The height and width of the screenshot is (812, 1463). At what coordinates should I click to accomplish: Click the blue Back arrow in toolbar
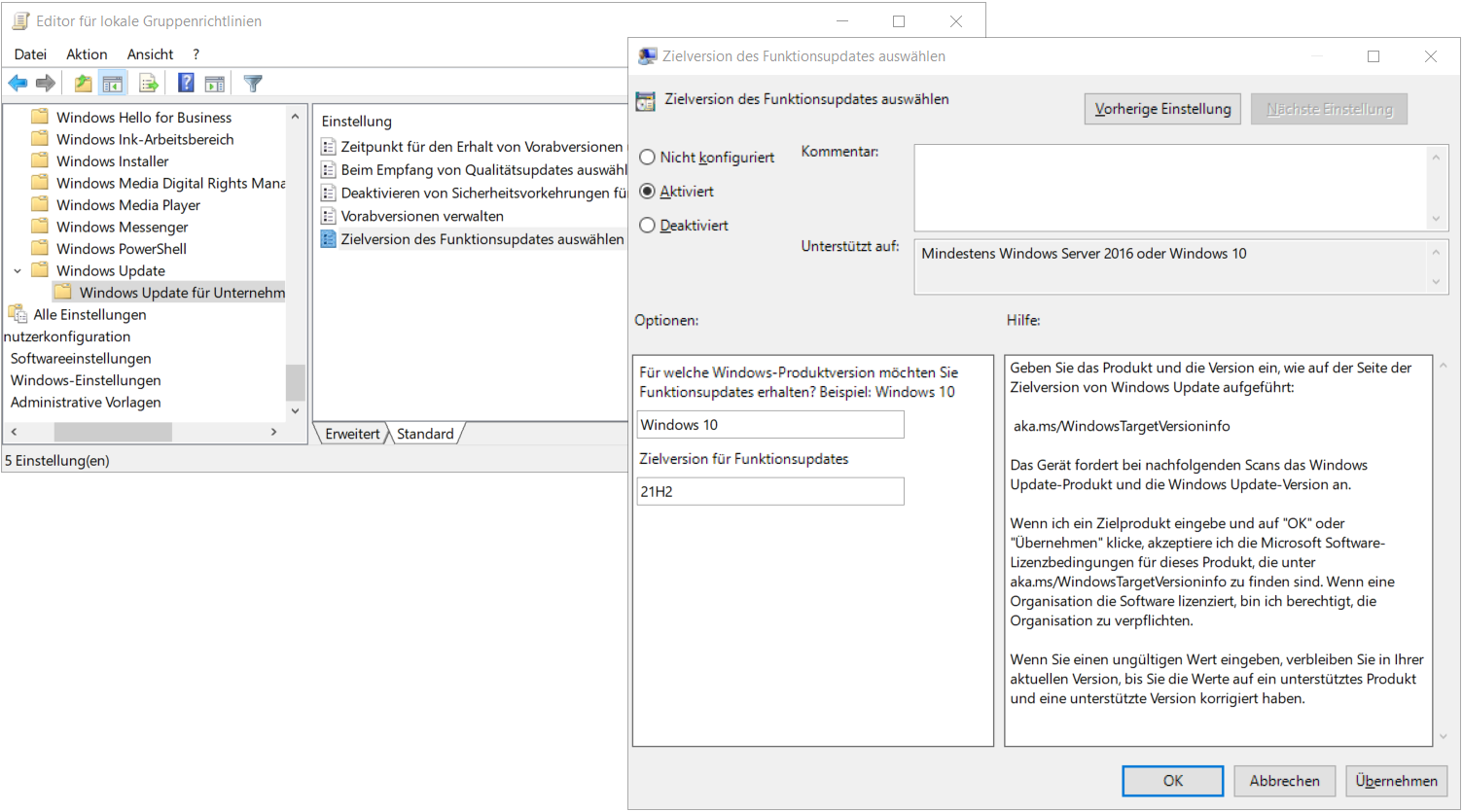click(18, 84)
